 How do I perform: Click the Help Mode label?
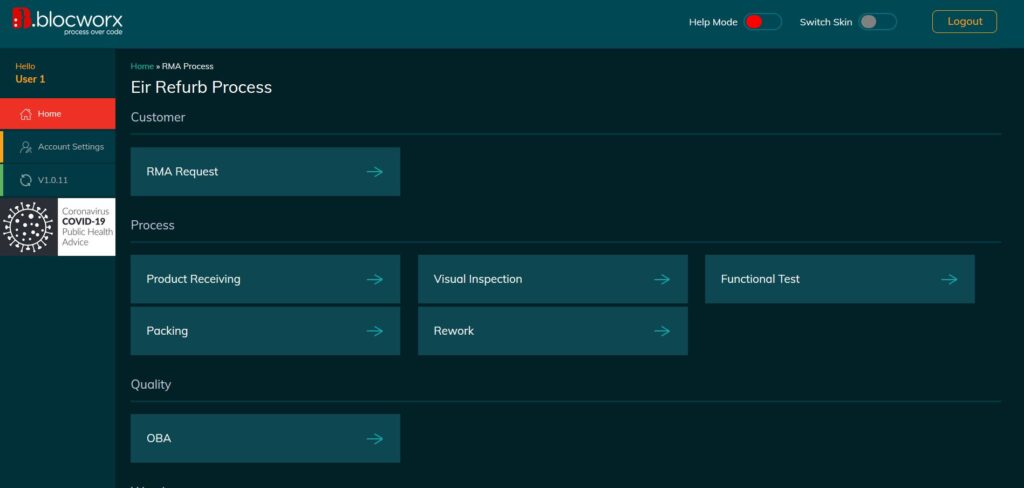click(x=713, y=22)
